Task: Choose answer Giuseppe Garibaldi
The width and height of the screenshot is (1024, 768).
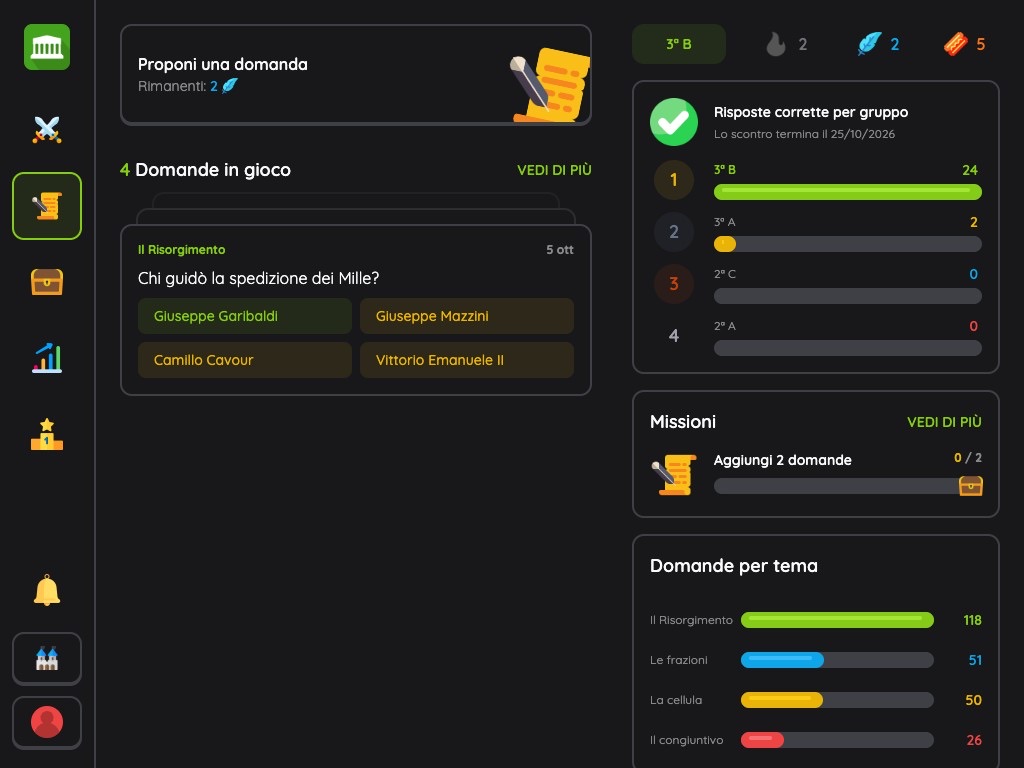Action: tap(245, 316)
